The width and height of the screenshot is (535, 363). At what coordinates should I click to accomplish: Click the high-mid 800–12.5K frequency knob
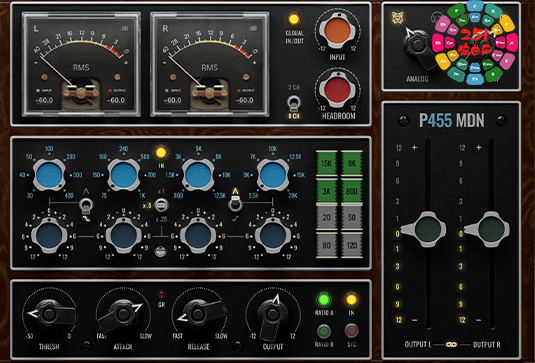tap(198, 175)
